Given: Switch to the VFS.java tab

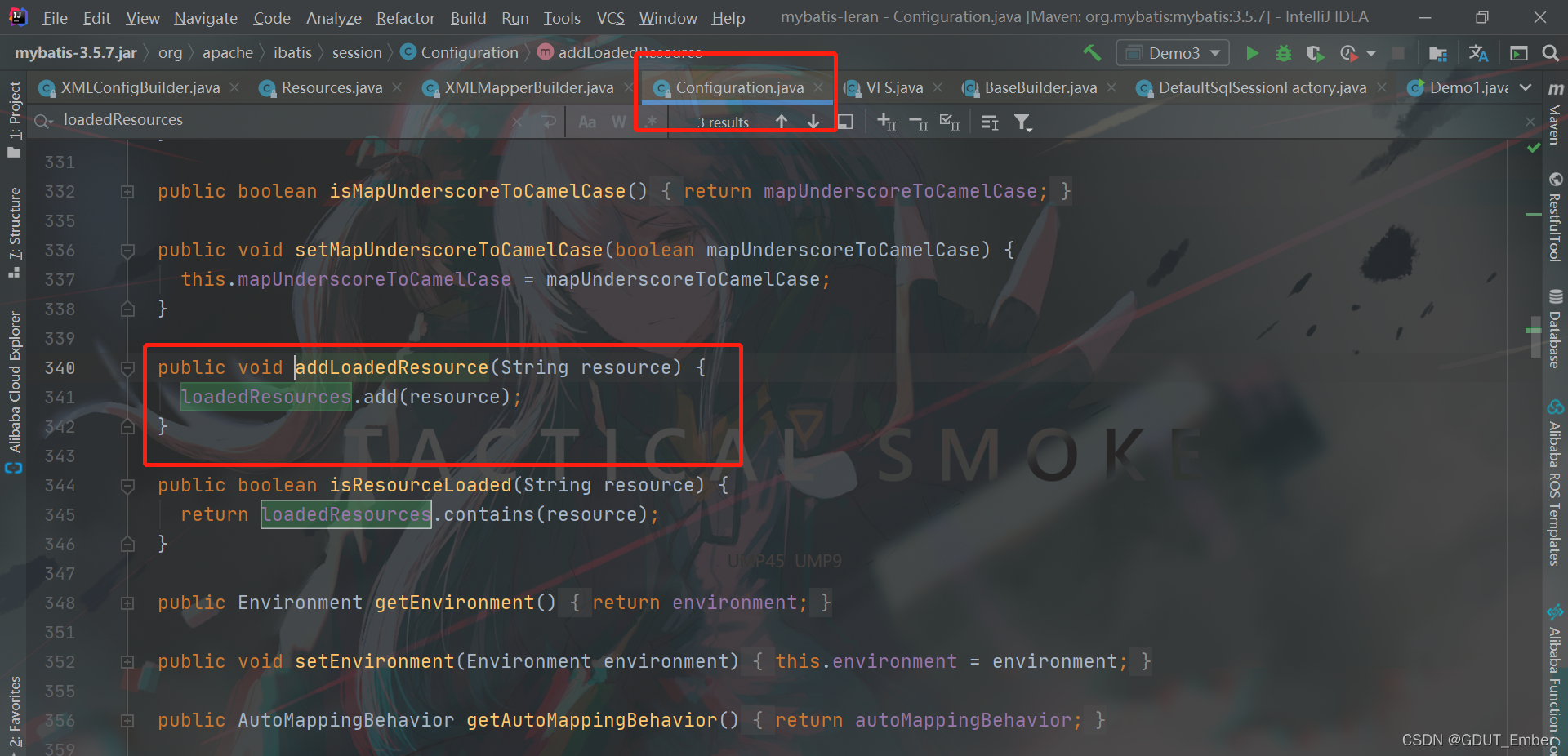Looking at the screenshot, I should click(x=893, y=87).
